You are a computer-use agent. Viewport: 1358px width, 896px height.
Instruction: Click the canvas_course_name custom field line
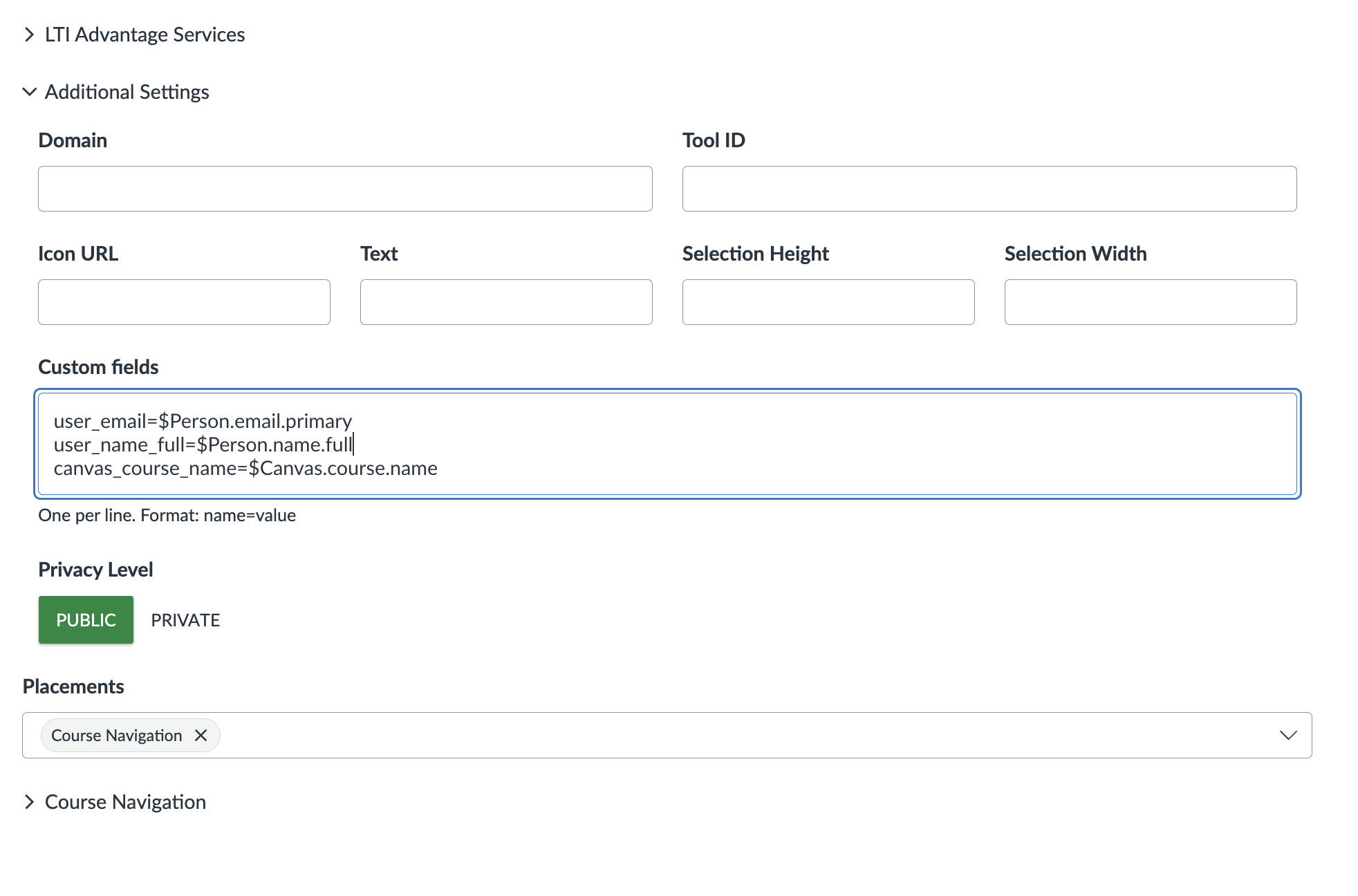[x=245, y=468]
